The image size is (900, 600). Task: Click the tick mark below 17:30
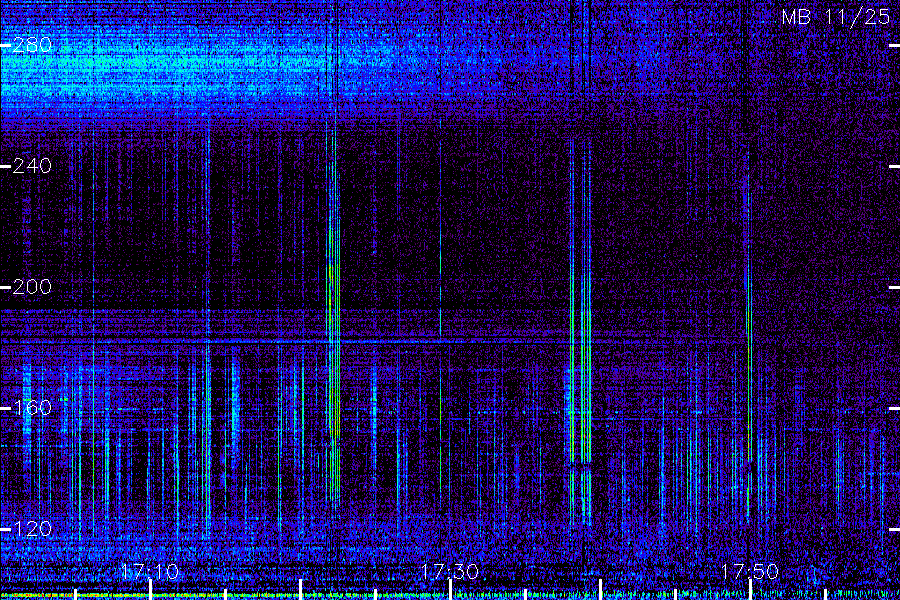pos(451,590)
